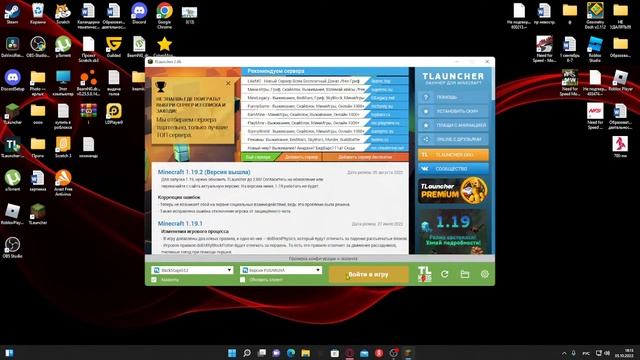Open the Discord desktop shortcut
Viewport: 640px width, 360px height.
[x=139, y=13]
